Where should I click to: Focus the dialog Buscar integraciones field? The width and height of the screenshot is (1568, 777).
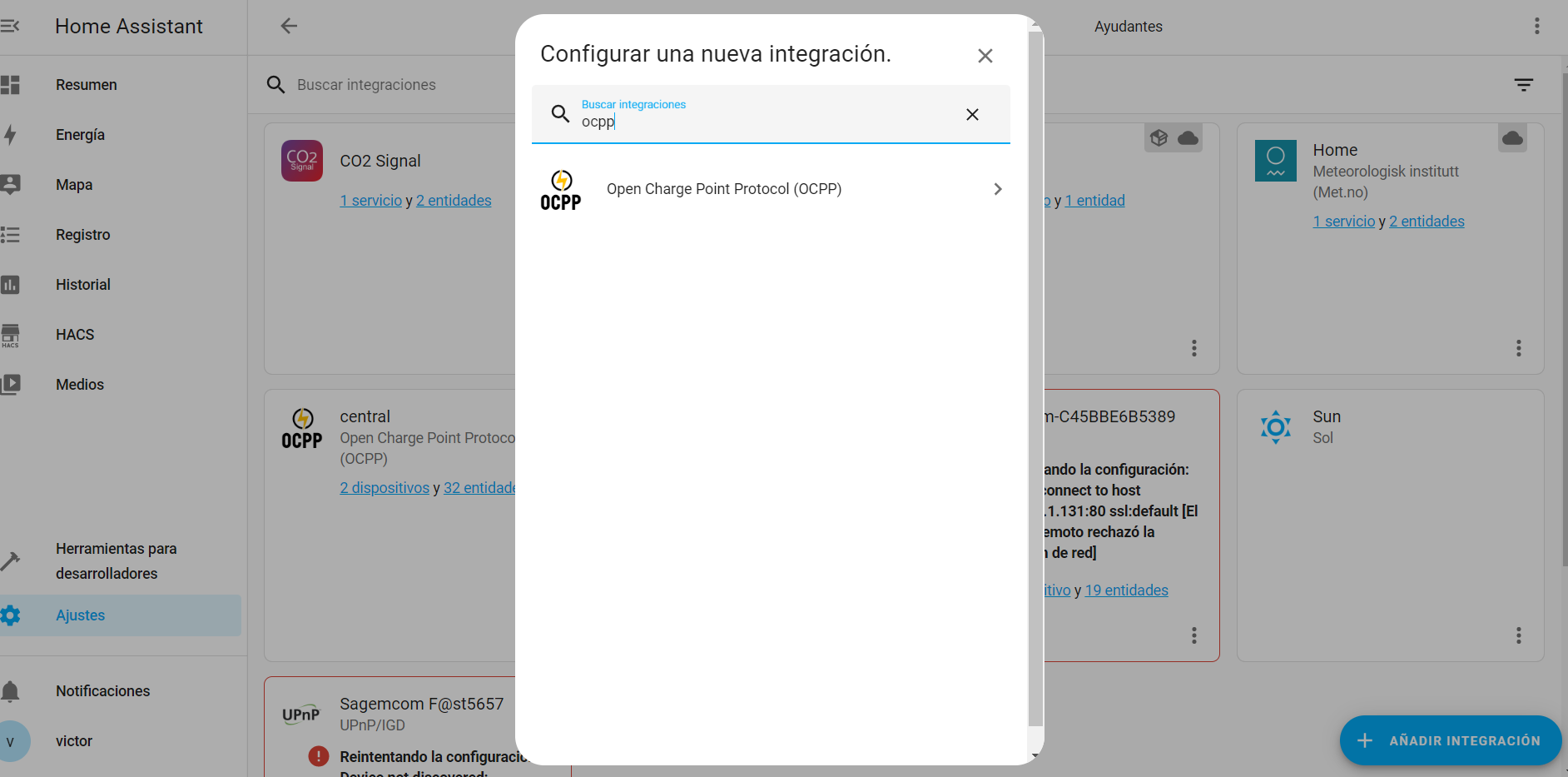tap(771, 115)
